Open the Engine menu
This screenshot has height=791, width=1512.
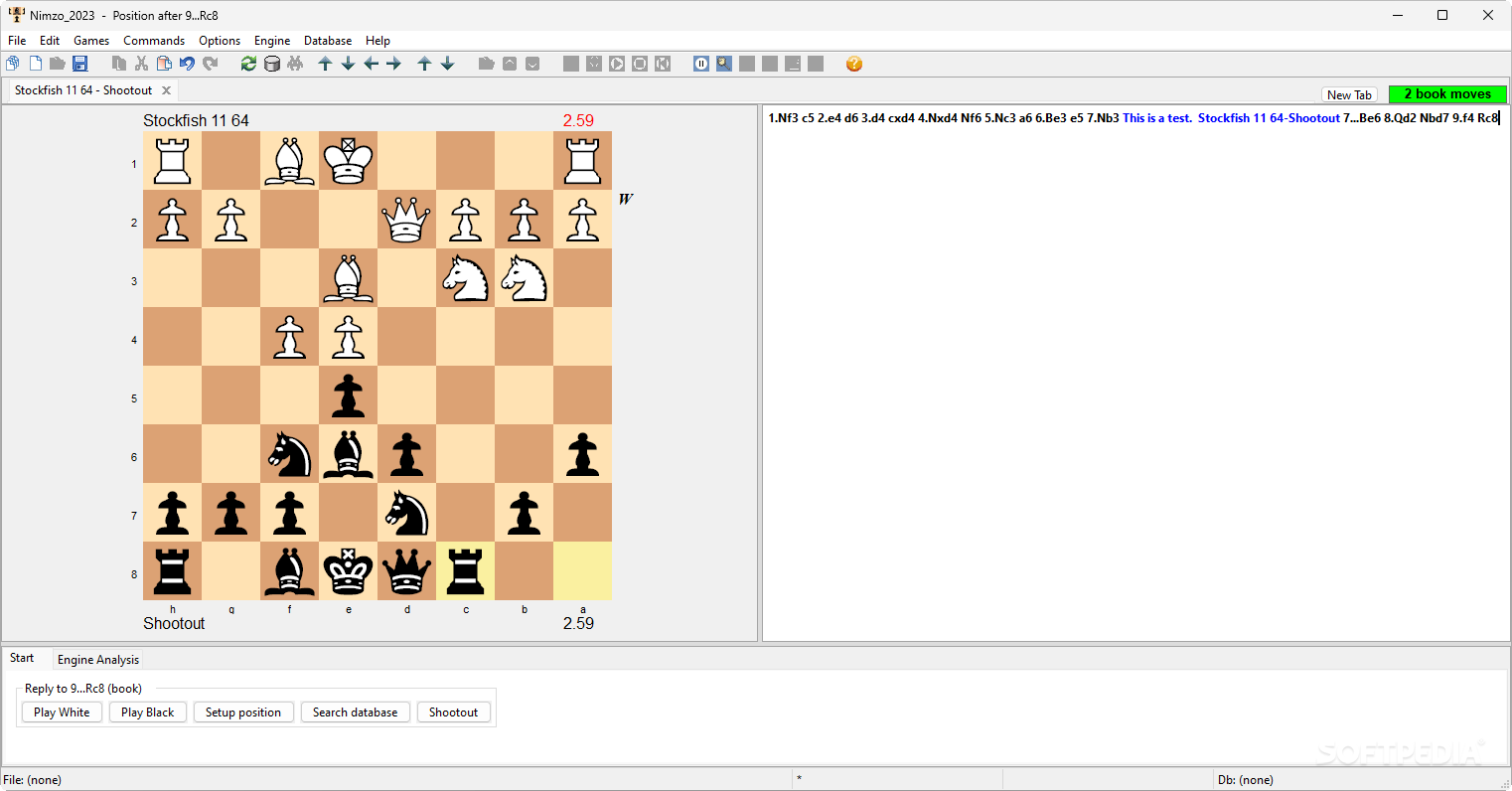pos(272,41)
